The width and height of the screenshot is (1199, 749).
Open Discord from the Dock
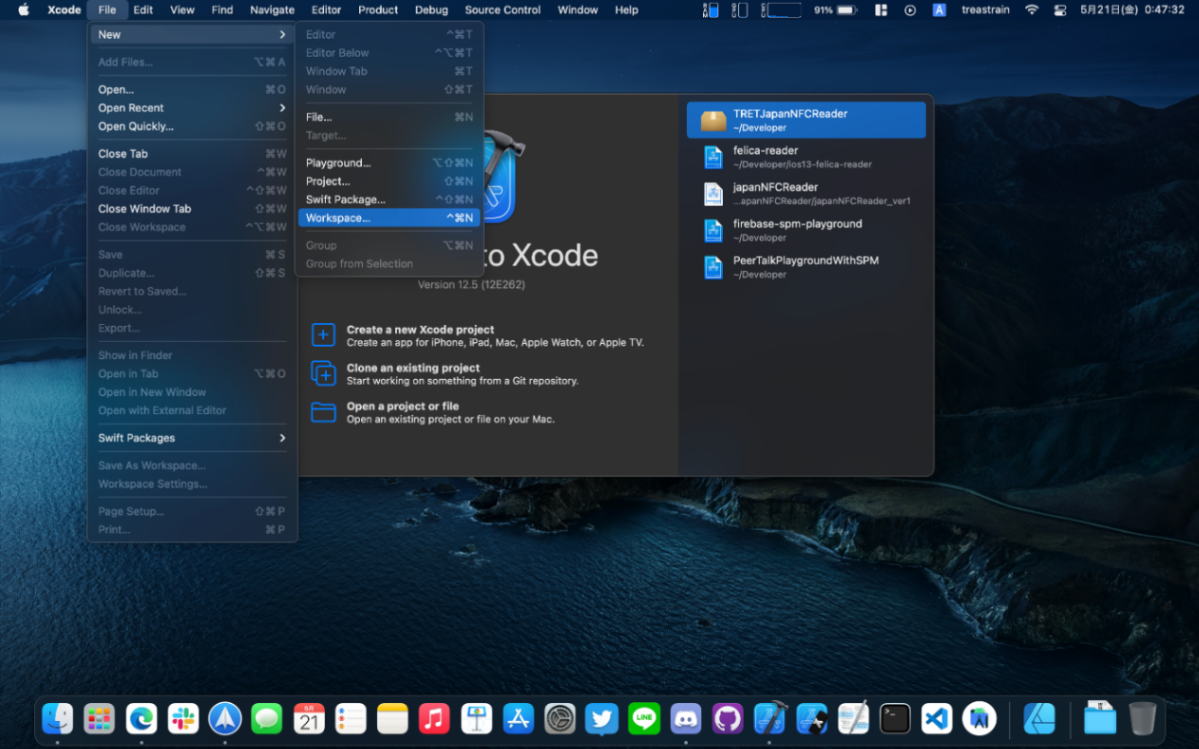[x=685, y=718]
